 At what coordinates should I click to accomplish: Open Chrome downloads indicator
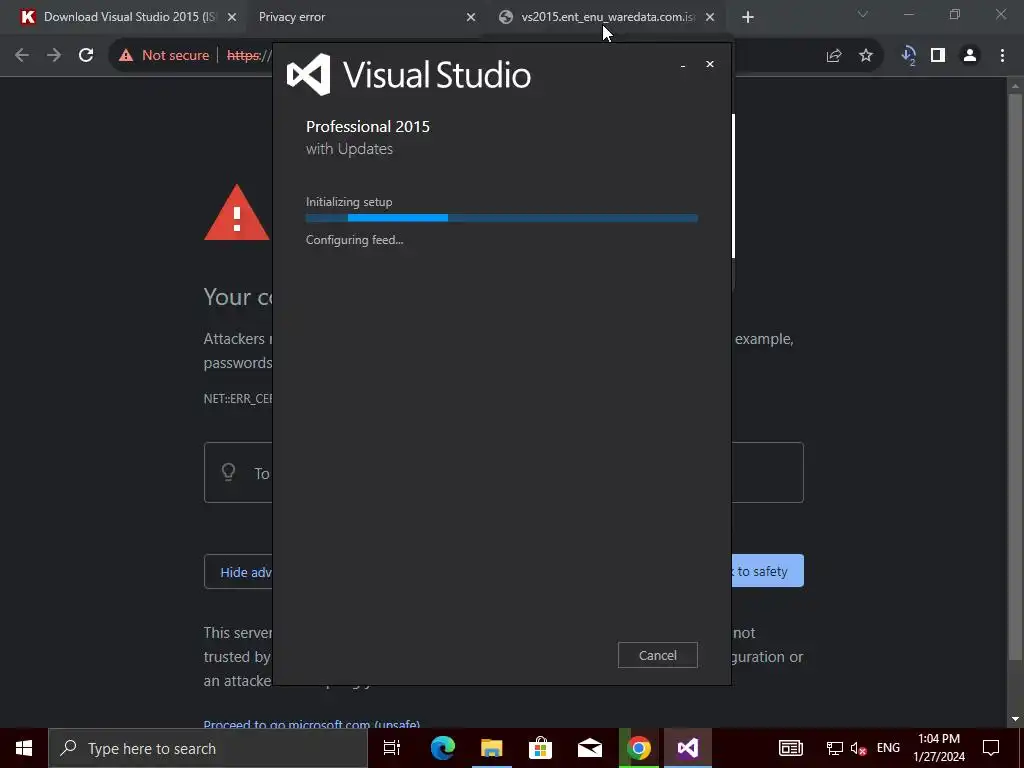(908, 56)
